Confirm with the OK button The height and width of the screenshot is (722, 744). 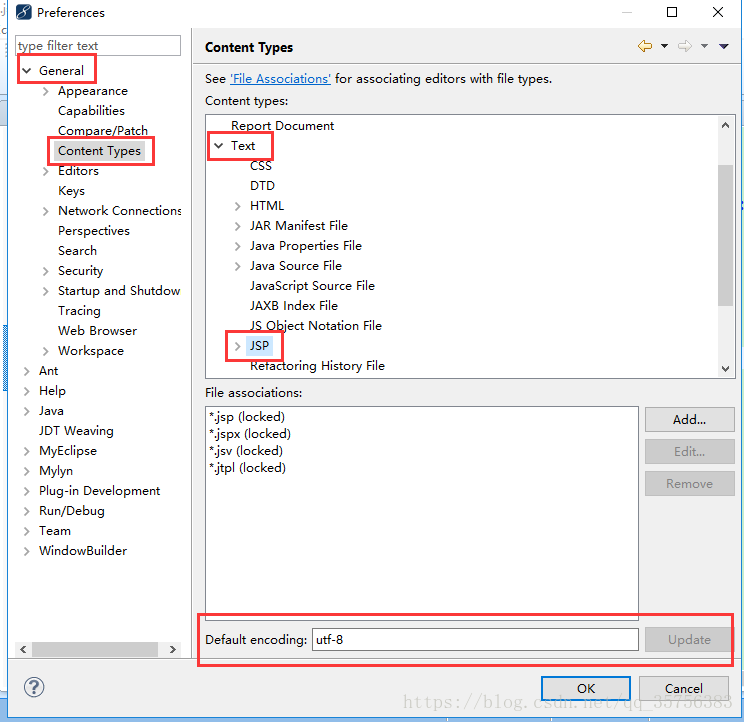click(586, 689)
